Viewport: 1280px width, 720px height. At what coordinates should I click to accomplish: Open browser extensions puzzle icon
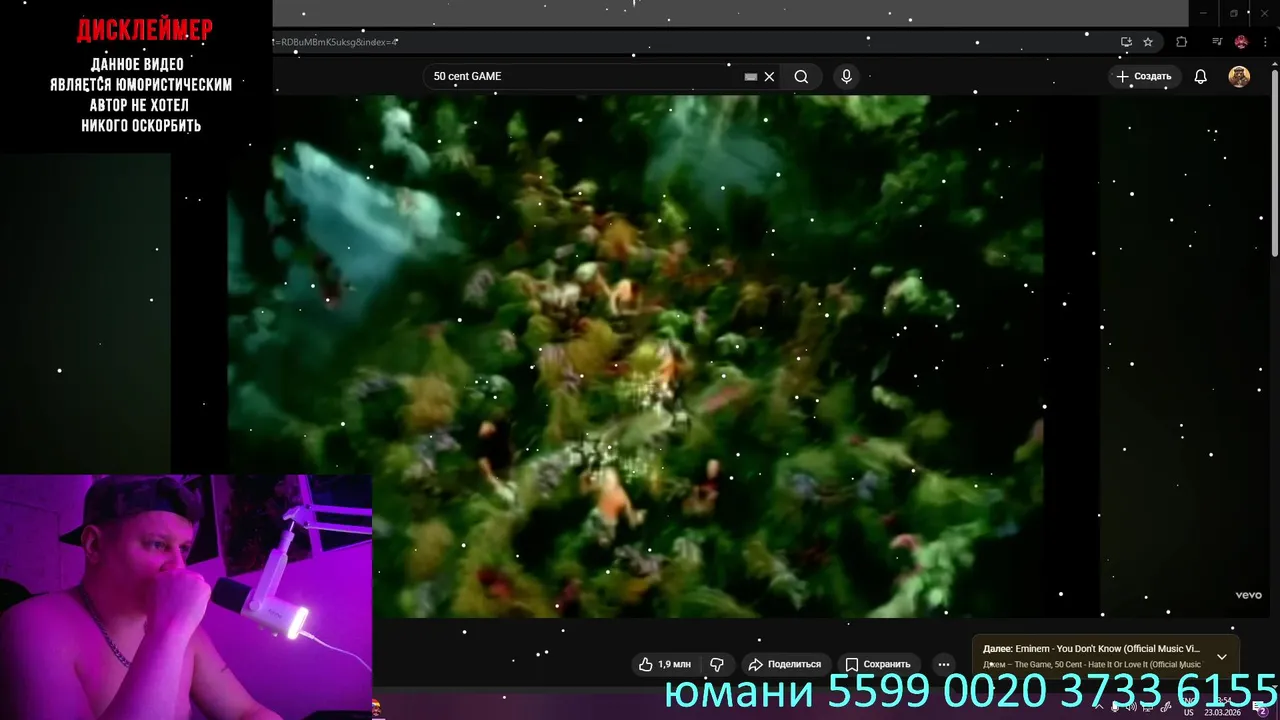click(1181, 42)
